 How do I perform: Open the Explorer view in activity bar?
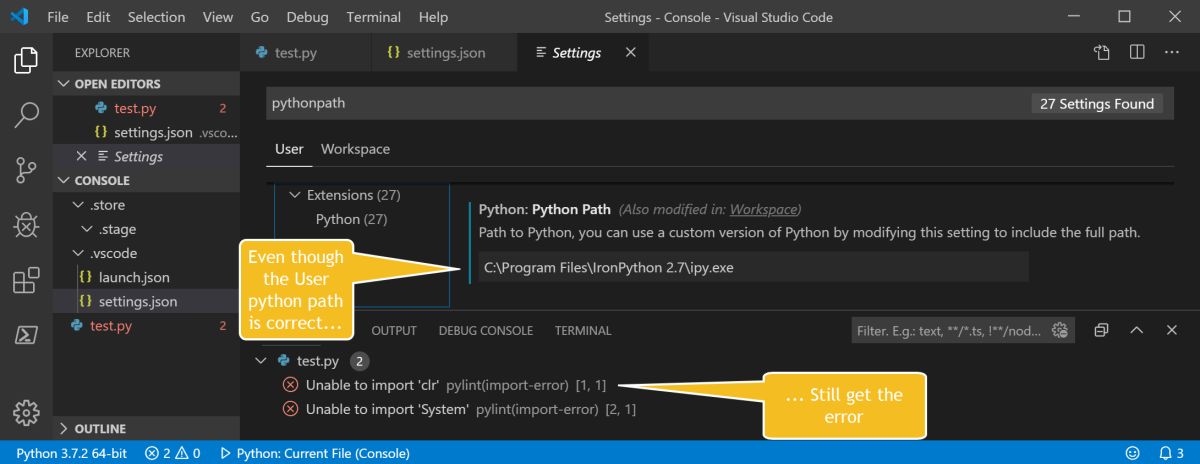click(26, 61)
